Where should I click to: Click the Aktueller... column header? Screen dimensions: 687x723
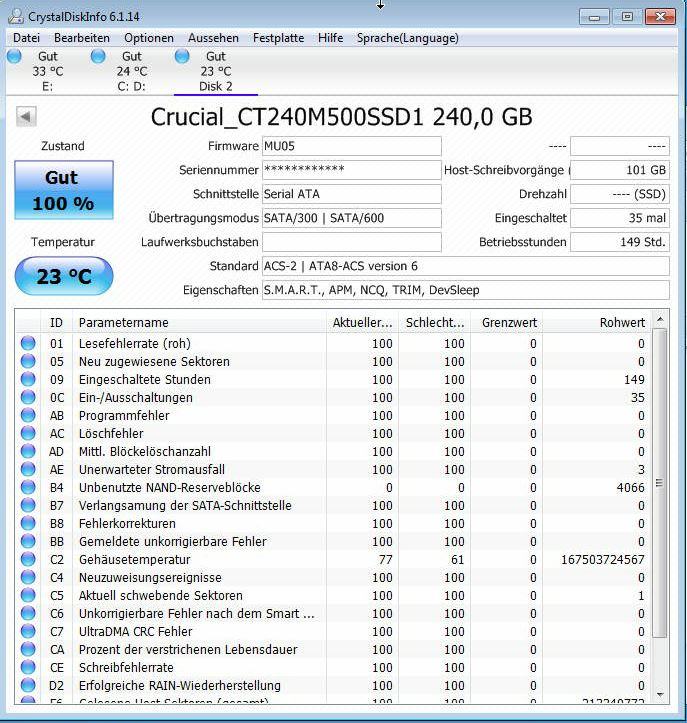point(362,323)
